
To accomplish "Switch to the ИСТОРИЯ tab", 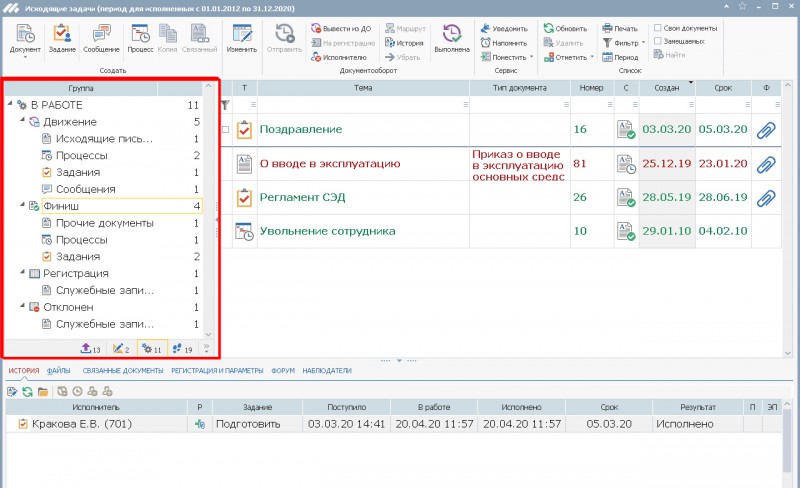I will tap(23, 371).
